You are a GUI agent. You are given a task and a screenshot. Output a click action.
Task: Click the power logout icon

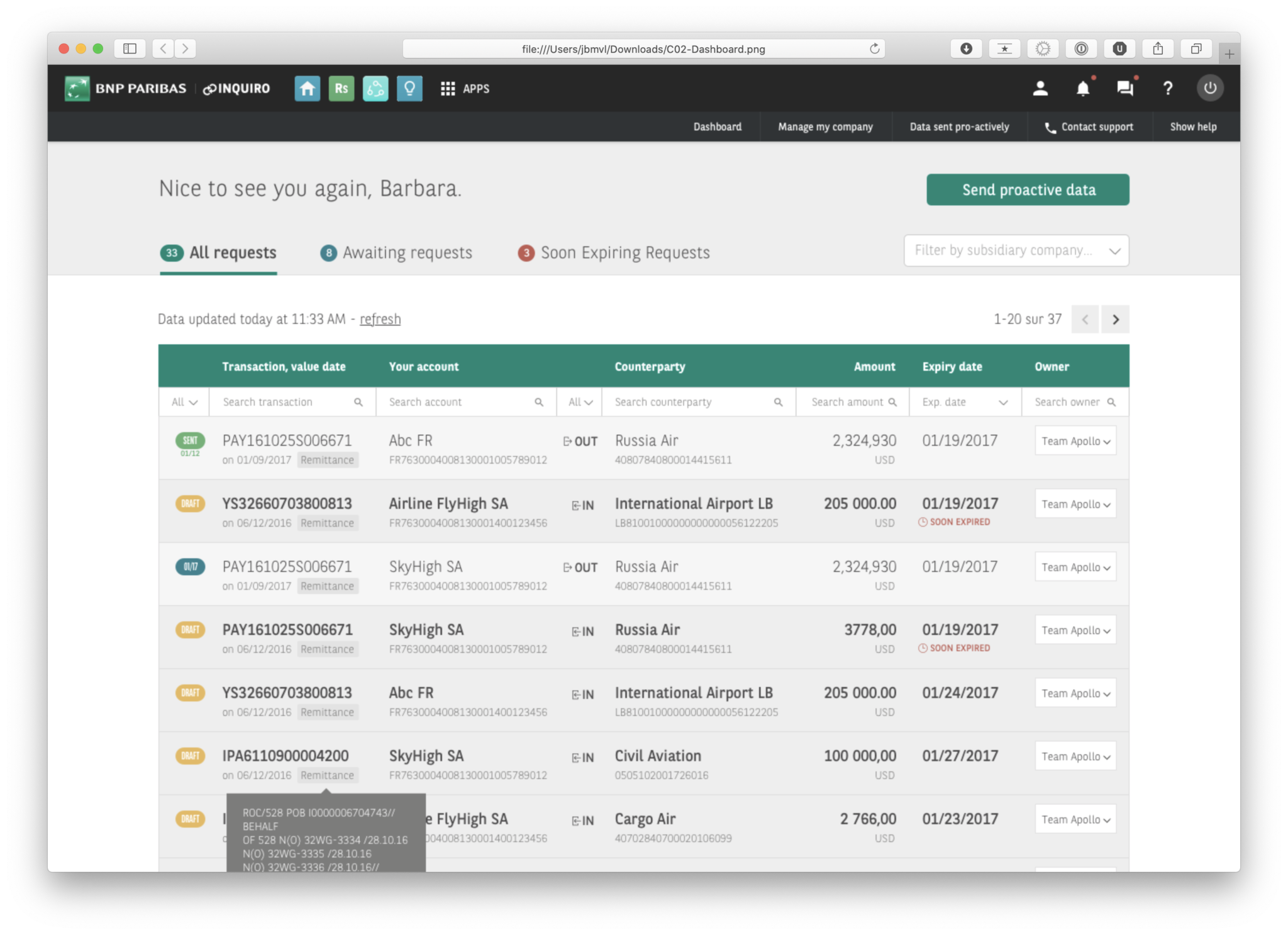[1210, 89]
